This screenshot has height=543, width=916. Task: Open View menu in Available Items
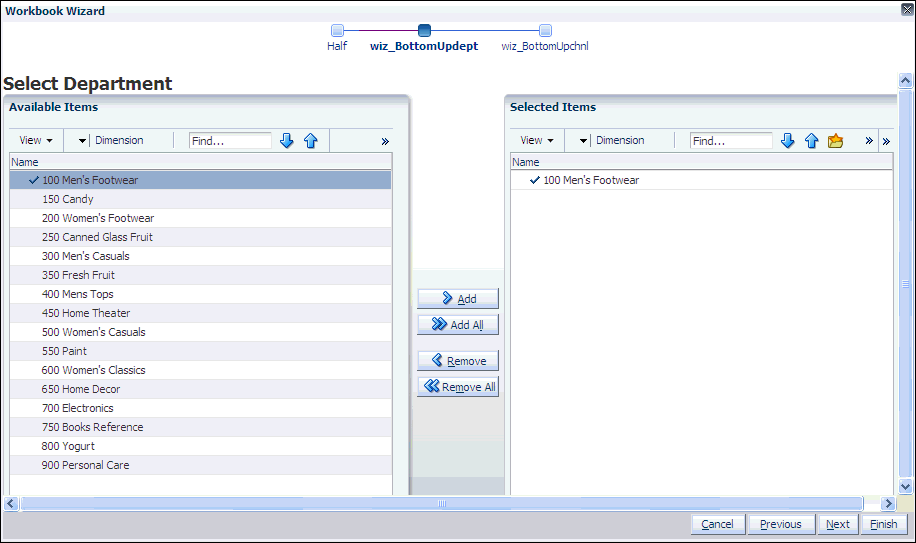pyautogui.click(x=36, y=140)
